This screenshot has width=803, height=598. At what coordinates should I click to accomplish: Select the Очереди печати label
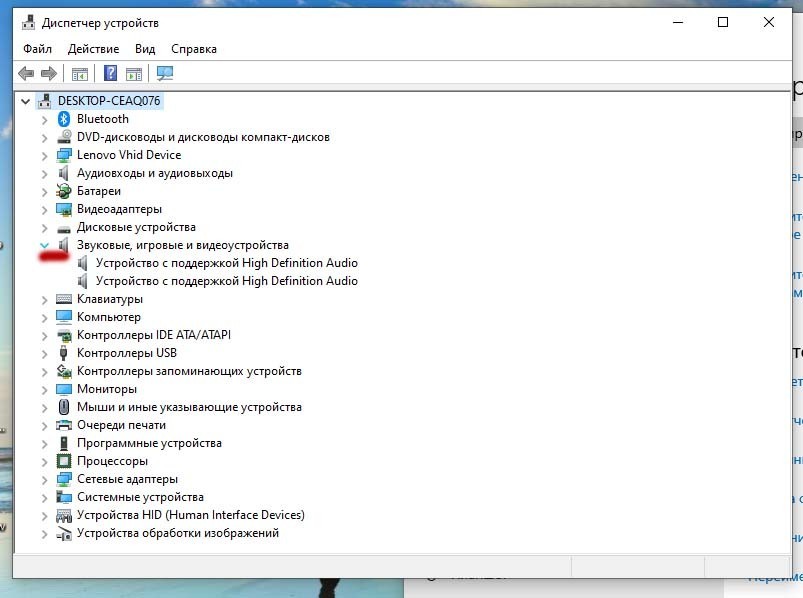tap(121, 425)
